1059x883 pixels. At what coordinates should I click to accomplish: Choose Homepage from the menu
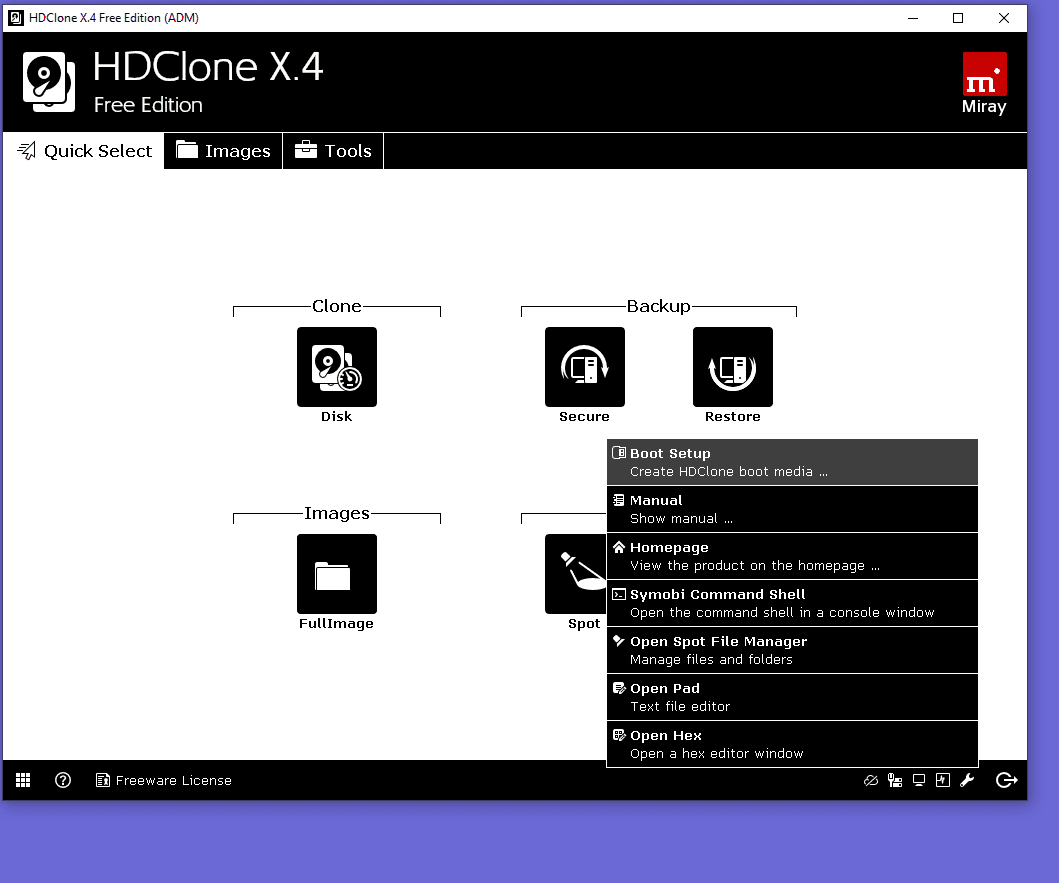[792, 556]
